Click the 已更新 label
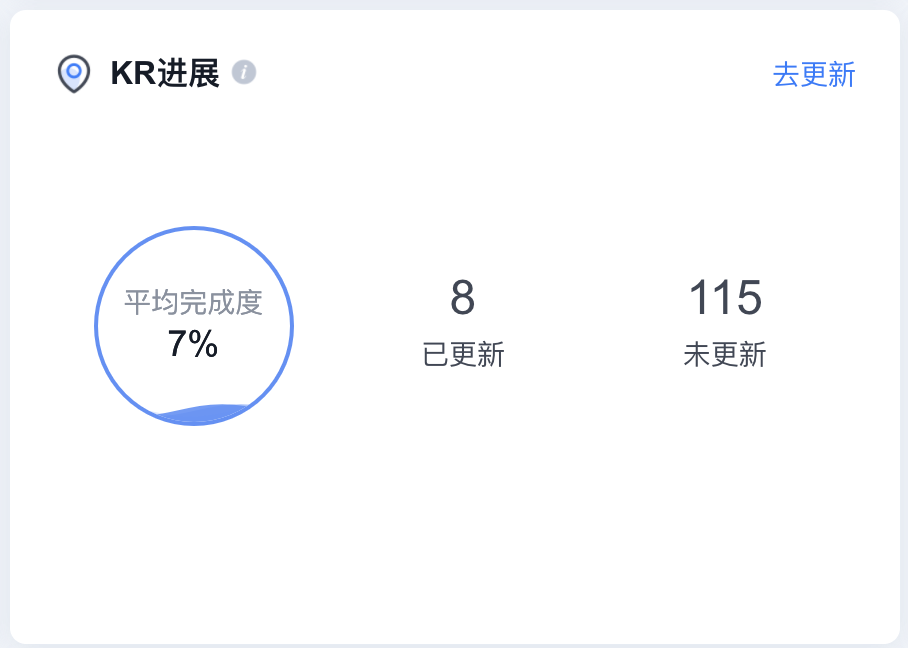The image size is (908, 648). click(463, 354)
